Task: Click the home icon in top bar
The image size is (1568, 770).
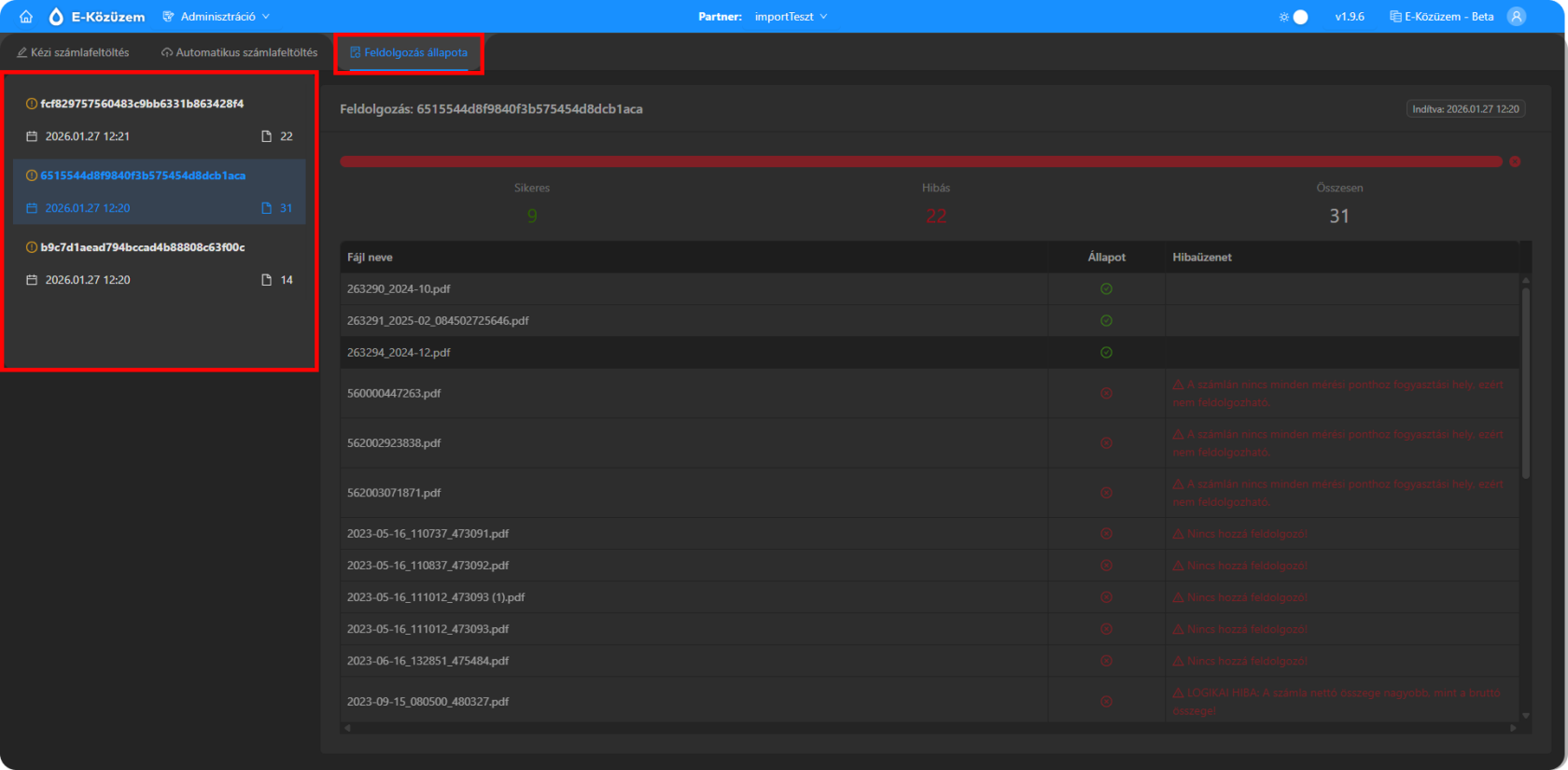Action: click(x=26, y=17)
